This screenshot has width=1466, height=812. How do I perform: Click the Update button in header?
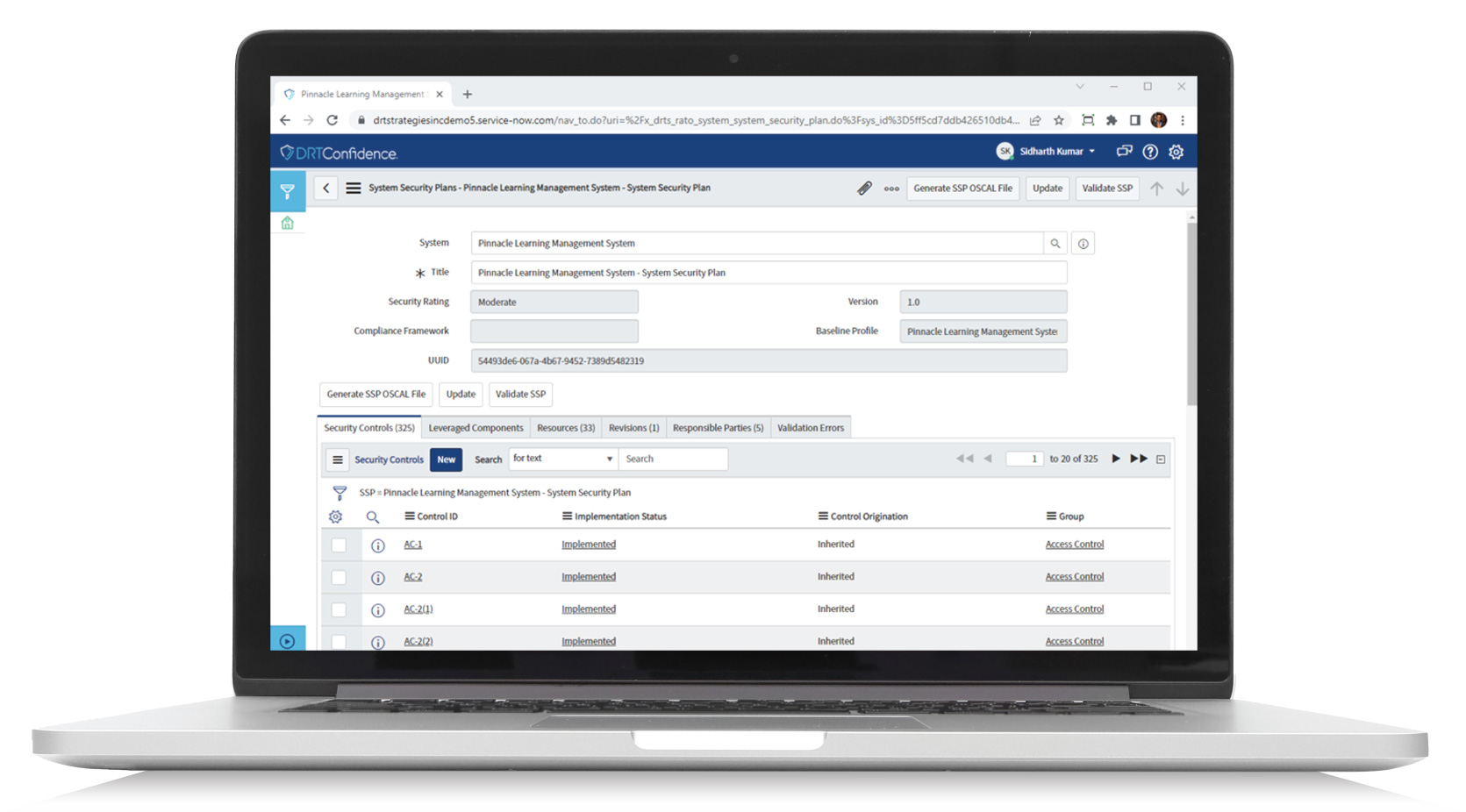(x=1048, y=189)
